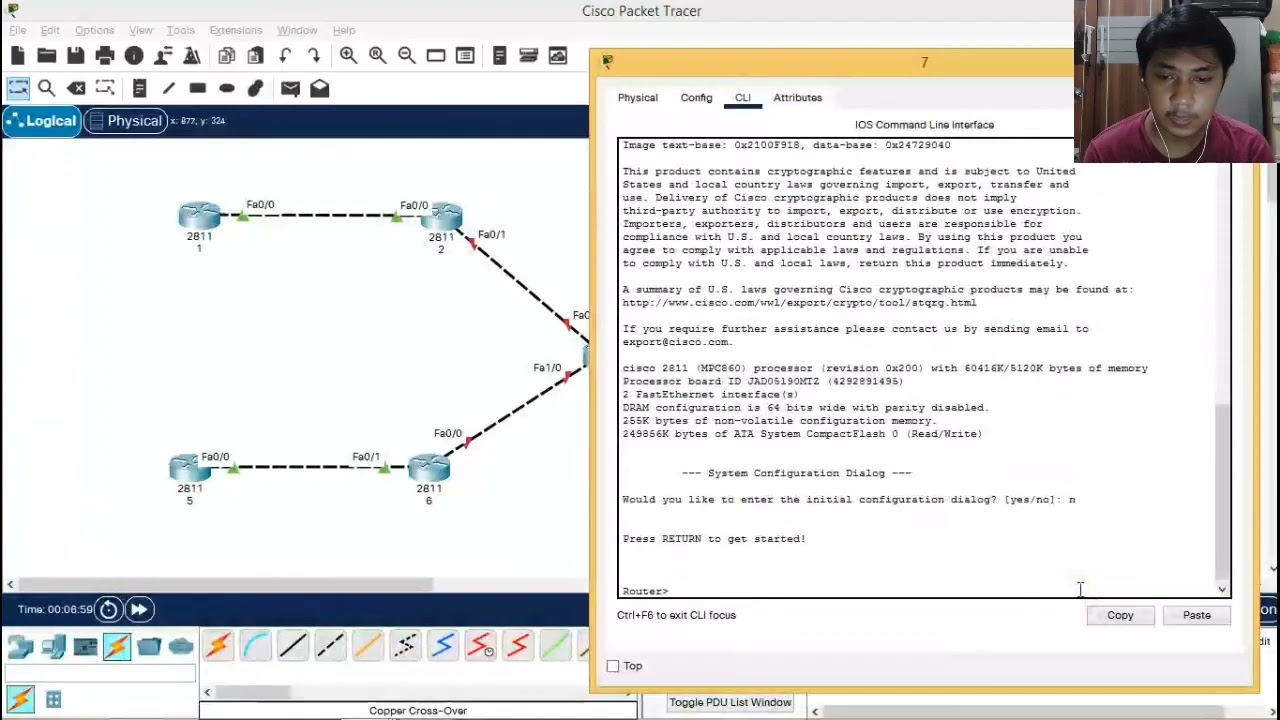Pick the Fiber orange cable
The width and height of the screenshot is (1280, 720).
click(368, 647)
